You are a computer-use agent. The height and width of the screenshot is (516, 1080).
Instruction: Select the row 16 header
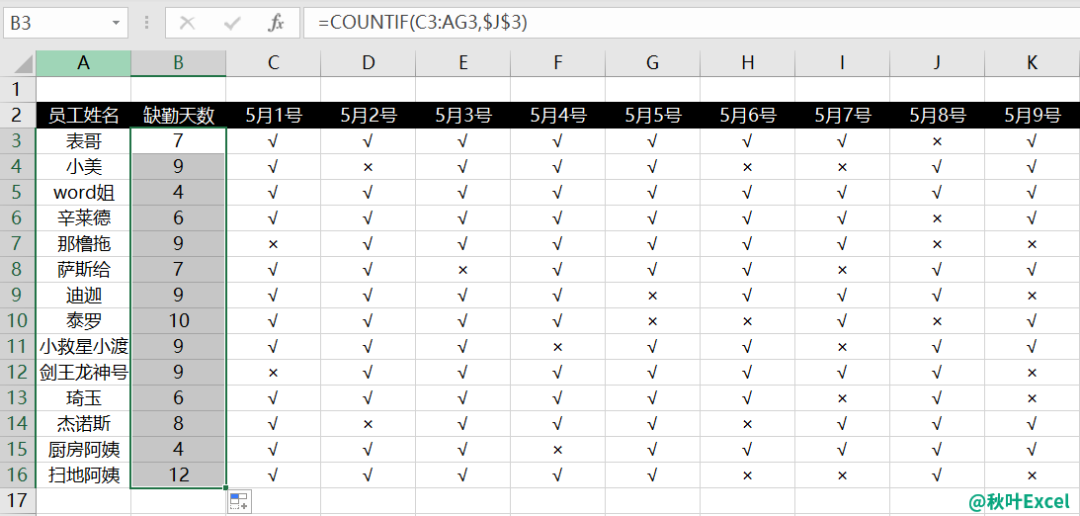click(x=18, y=475)
